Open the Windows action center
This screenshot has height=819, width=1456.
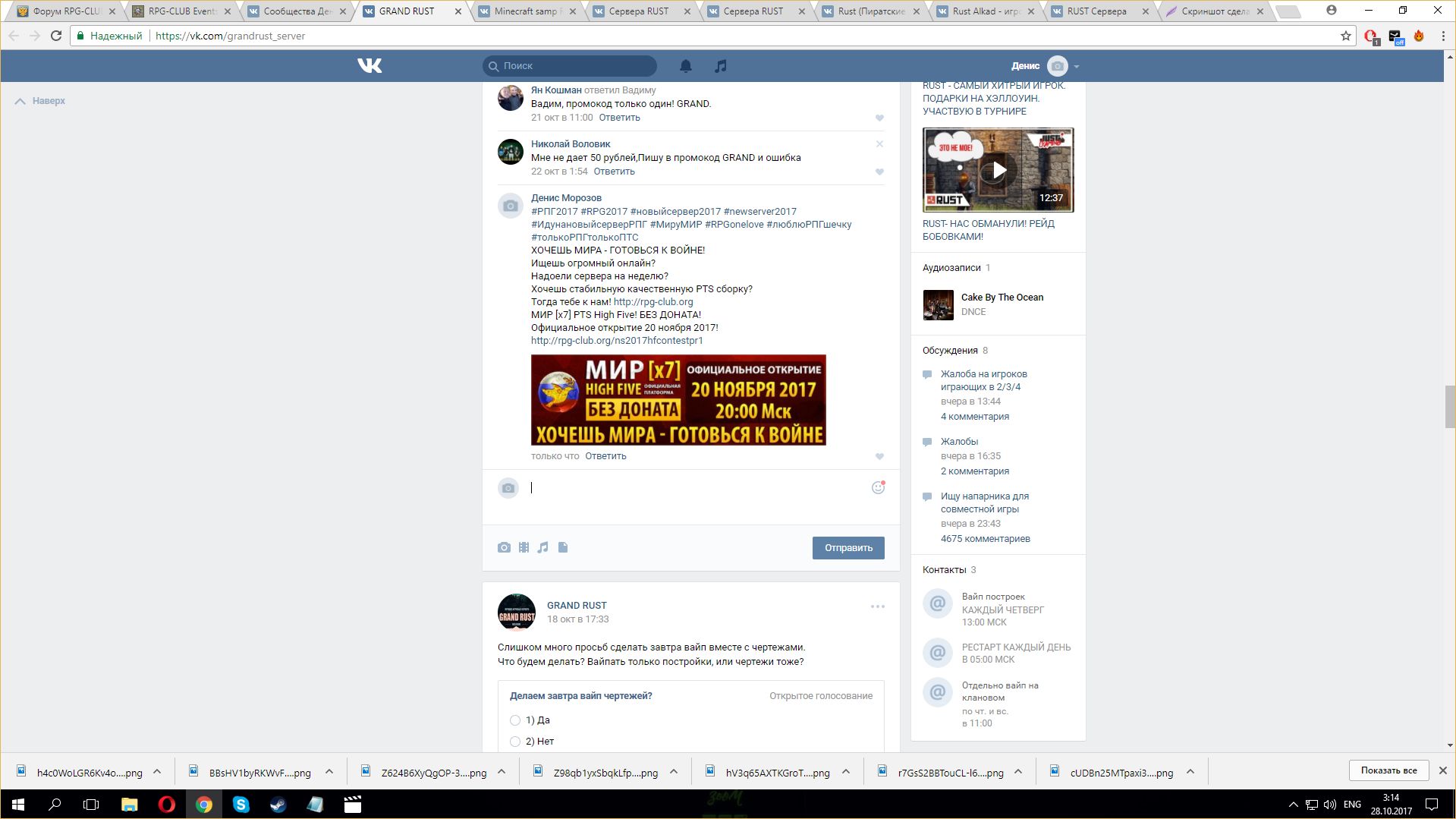[1432, 805]
